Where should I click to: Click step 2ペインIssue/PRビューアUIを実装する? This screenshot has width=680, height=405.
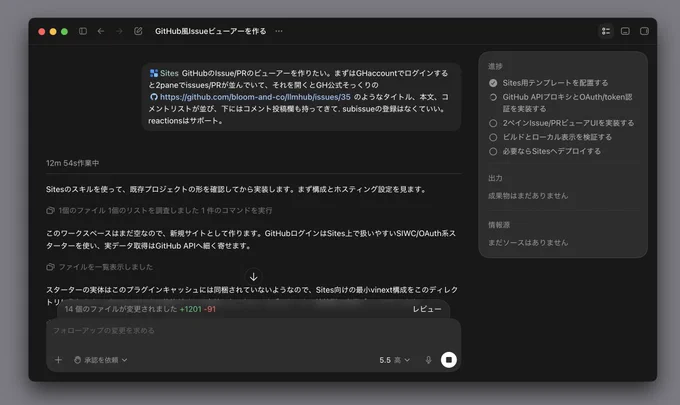561,123
